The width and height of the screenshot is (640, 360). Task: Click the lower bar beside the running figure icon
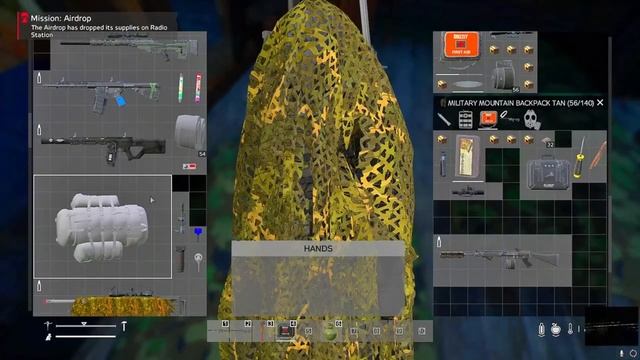86,337
